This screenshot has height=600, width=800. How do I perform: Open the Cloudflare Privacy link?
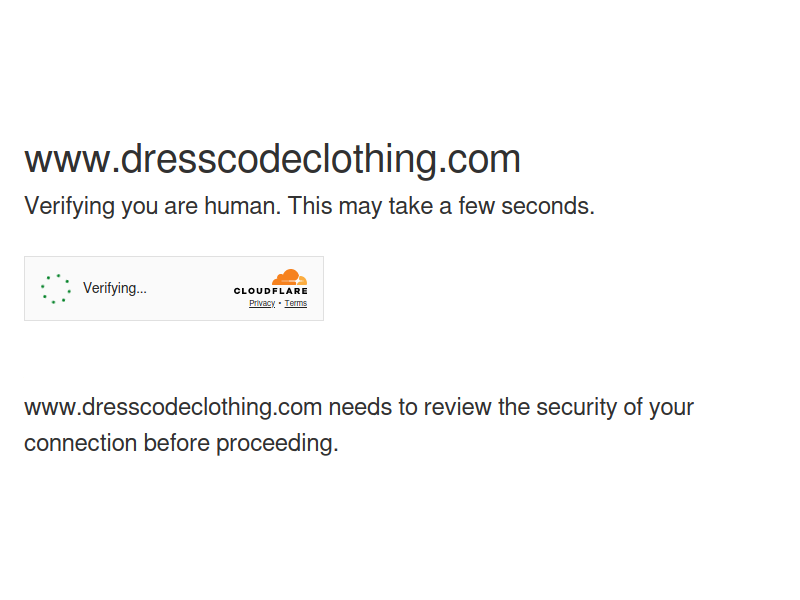262,303
